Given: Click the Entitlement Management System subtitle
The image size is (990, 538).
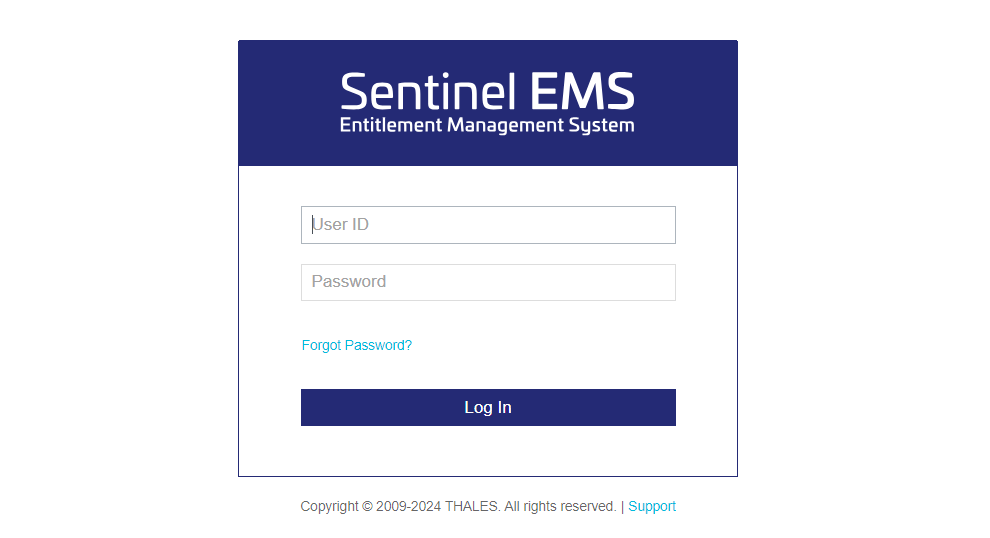Looking at the screenshot, I should point(487,125).
